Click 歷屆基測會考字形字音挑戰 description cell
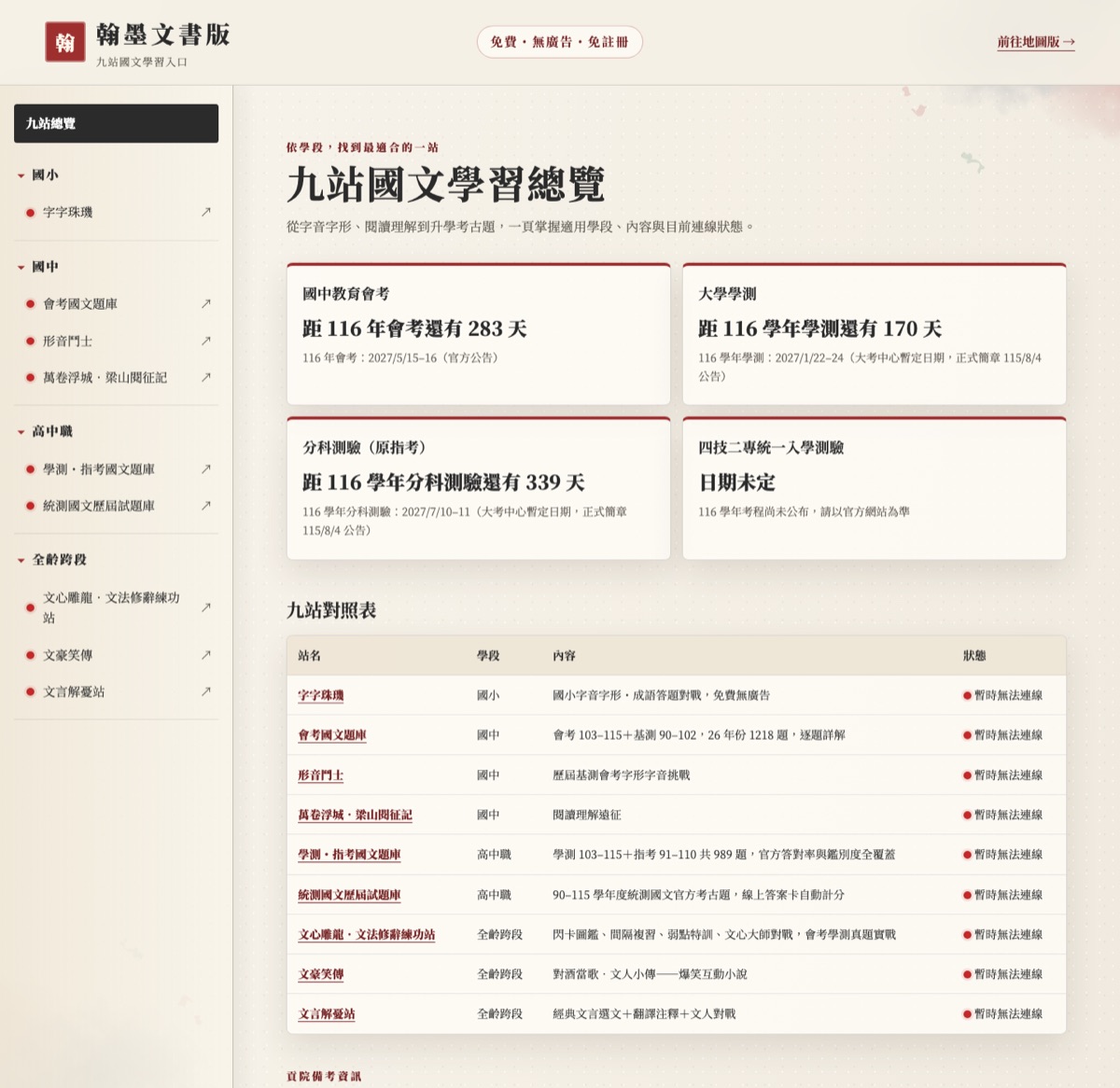Viewport: 1120px width, 1088px height. point(622,775)
